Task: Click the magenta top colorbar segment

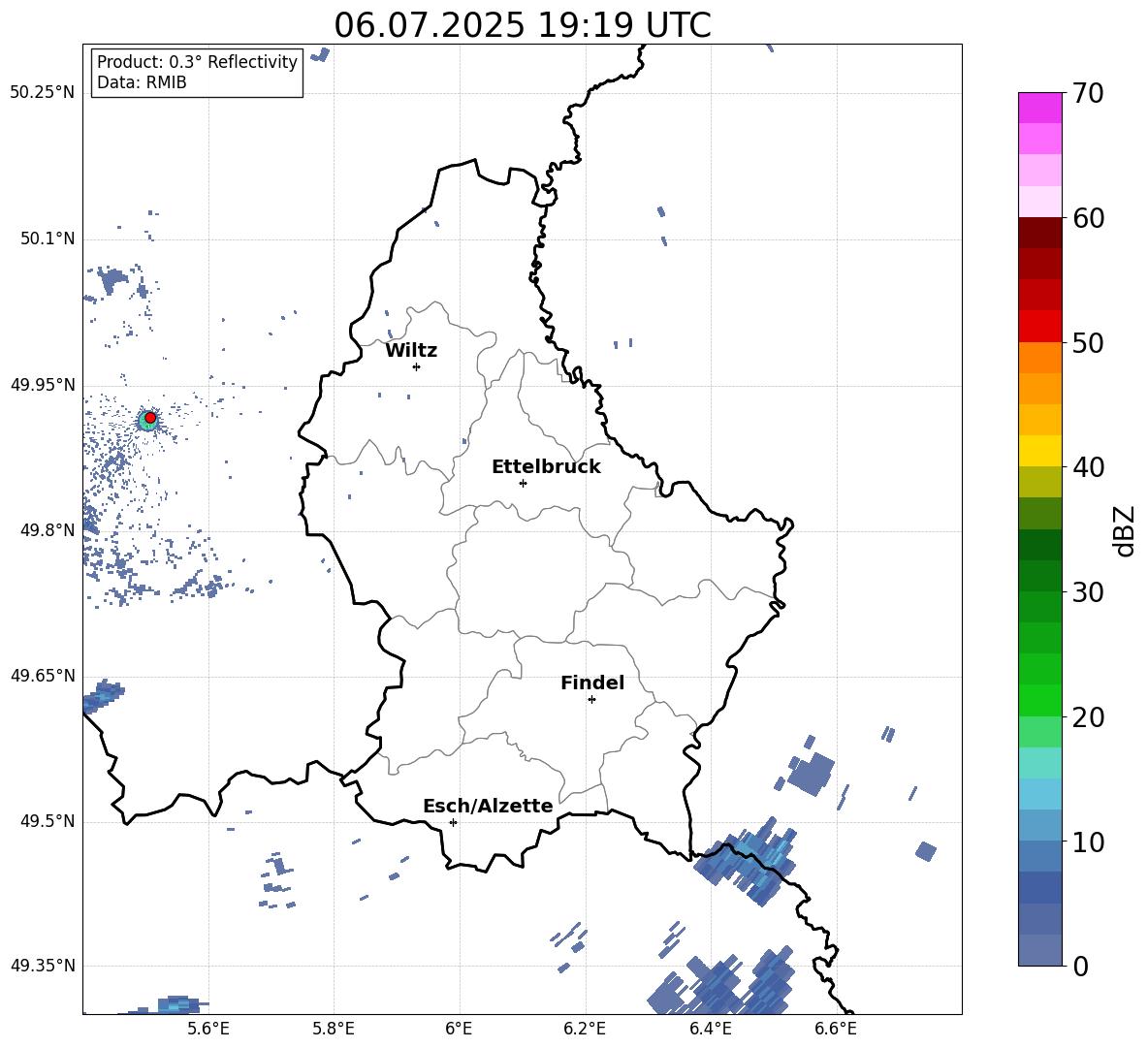Action: pyautogui.click(x=1040, y=108)
